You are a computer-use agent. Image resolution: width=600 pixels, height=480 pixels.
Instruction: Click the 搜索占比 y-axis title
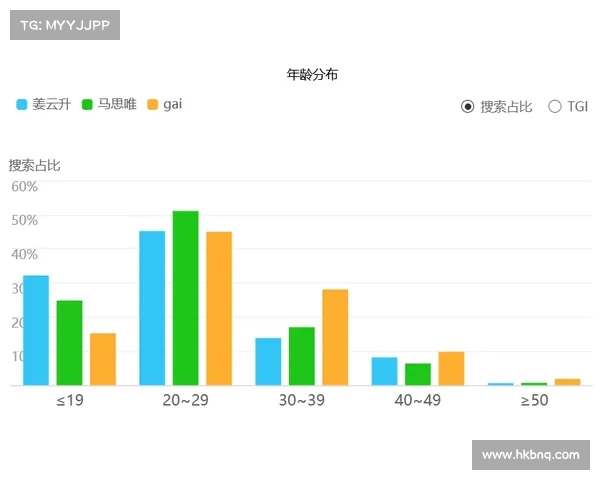click(x=34, y=165)
